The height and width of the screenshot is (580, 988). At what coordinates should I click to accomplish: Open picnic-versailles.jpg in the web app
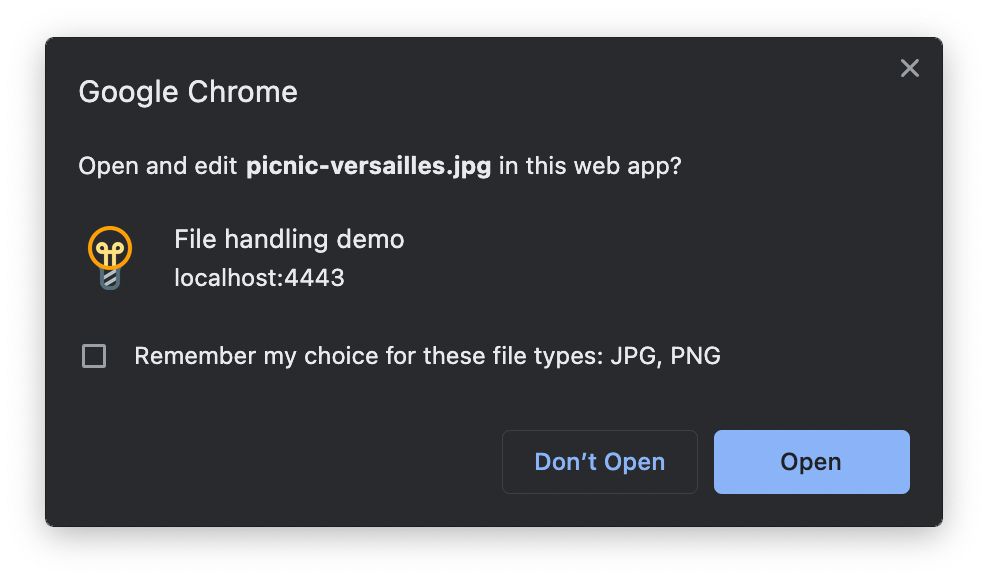tap(811, 461)
